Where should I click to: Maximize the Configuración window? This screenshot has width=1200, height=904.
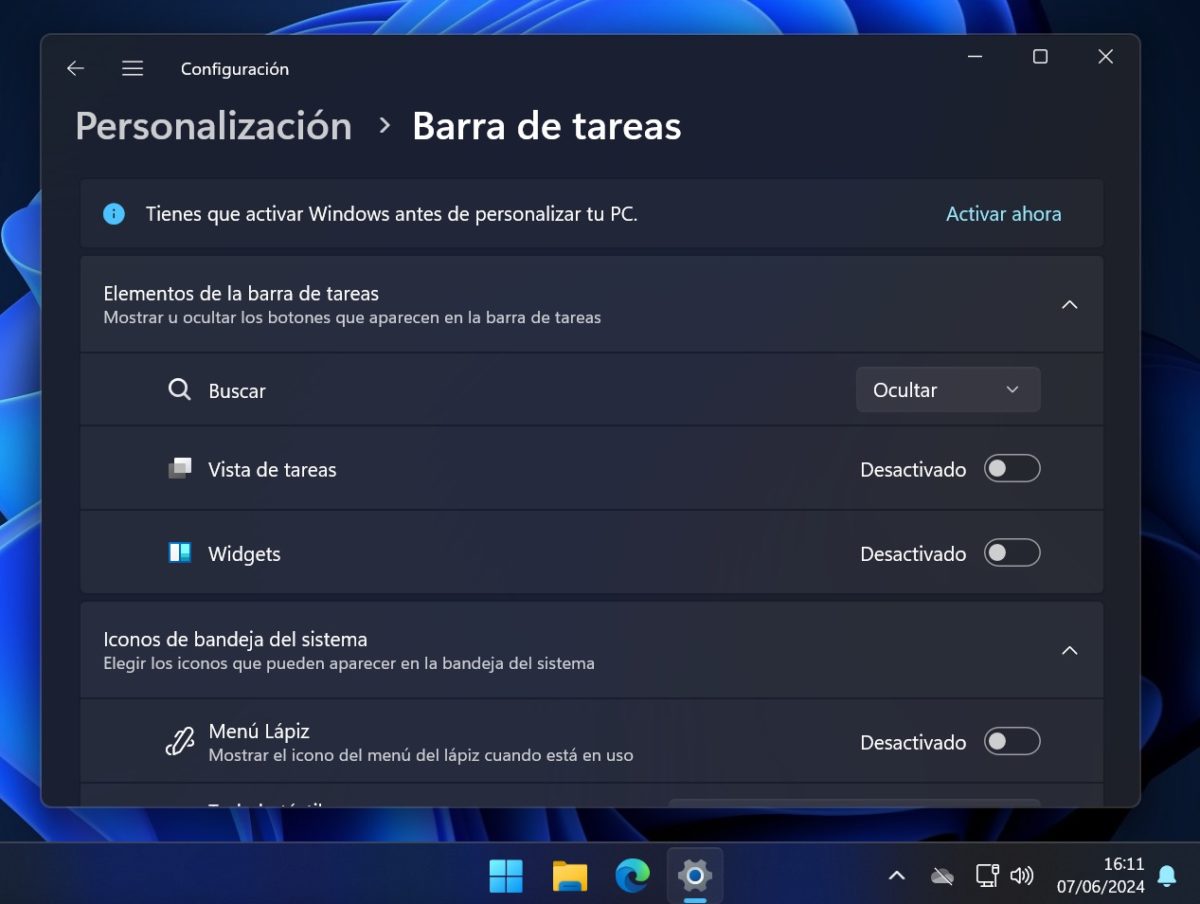(1040, 57)
